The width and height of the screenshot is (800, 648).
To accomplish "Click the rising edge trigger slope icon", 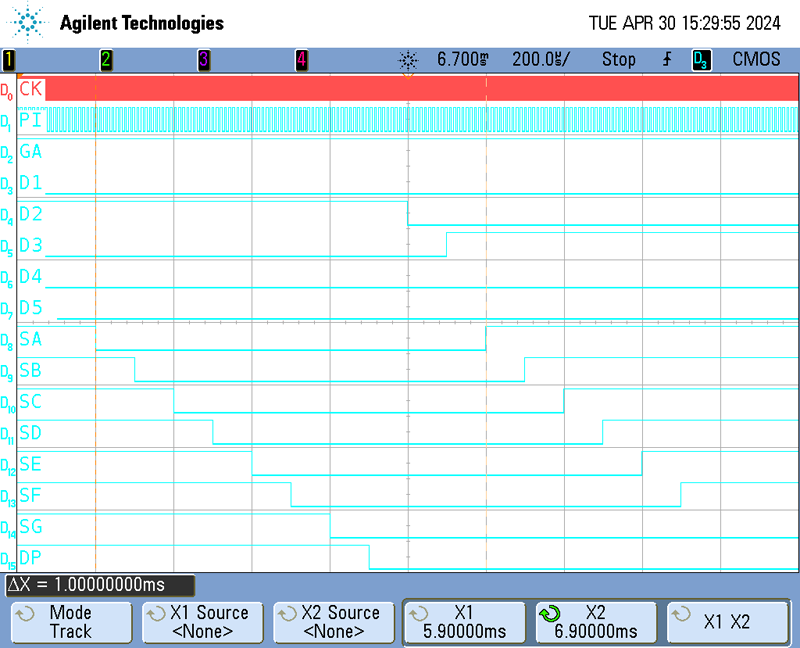I will [x=667, y=60].
